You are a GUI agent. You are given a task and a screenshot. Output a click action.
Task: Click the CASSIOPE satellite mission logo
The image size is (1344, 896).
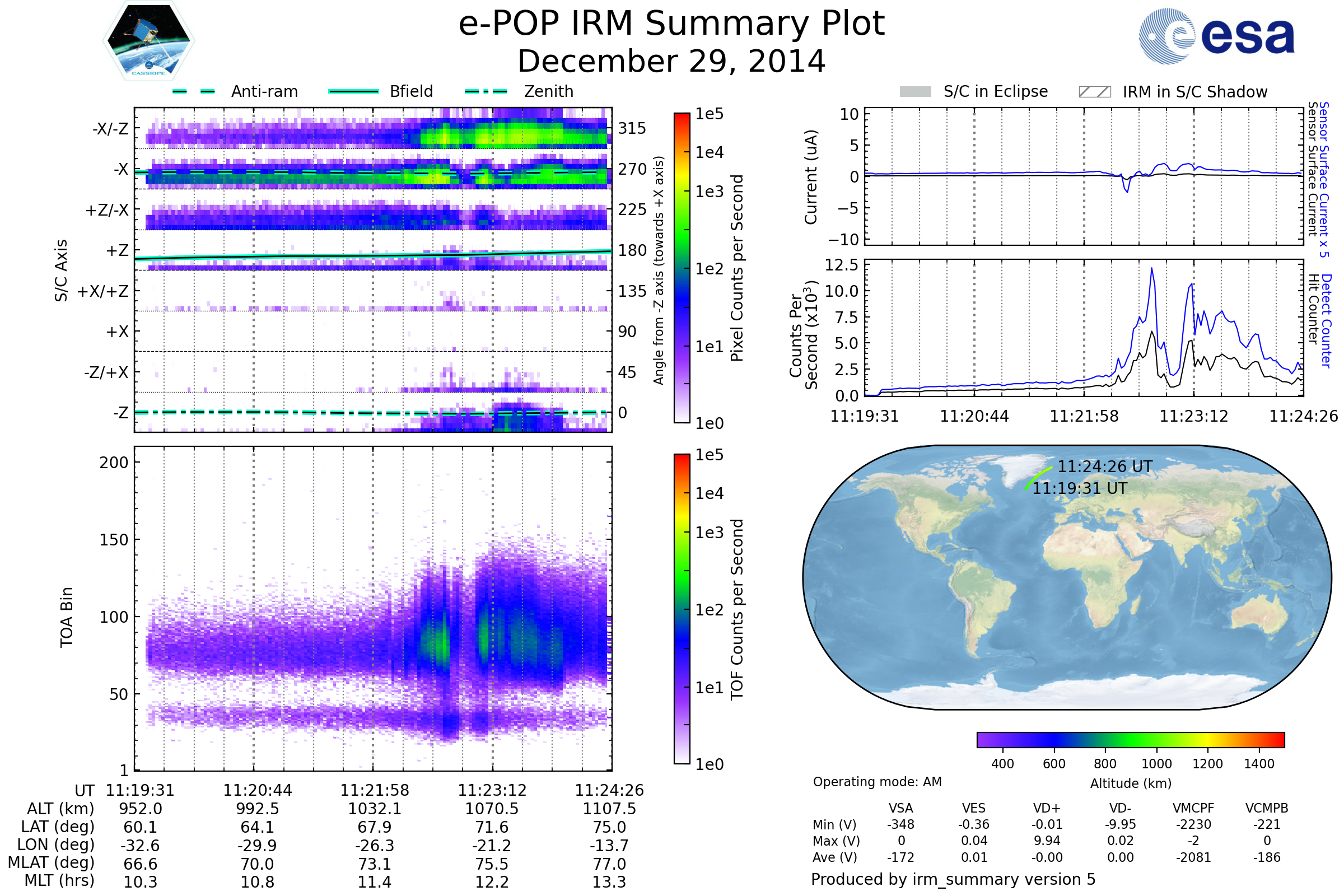(148, 41)
